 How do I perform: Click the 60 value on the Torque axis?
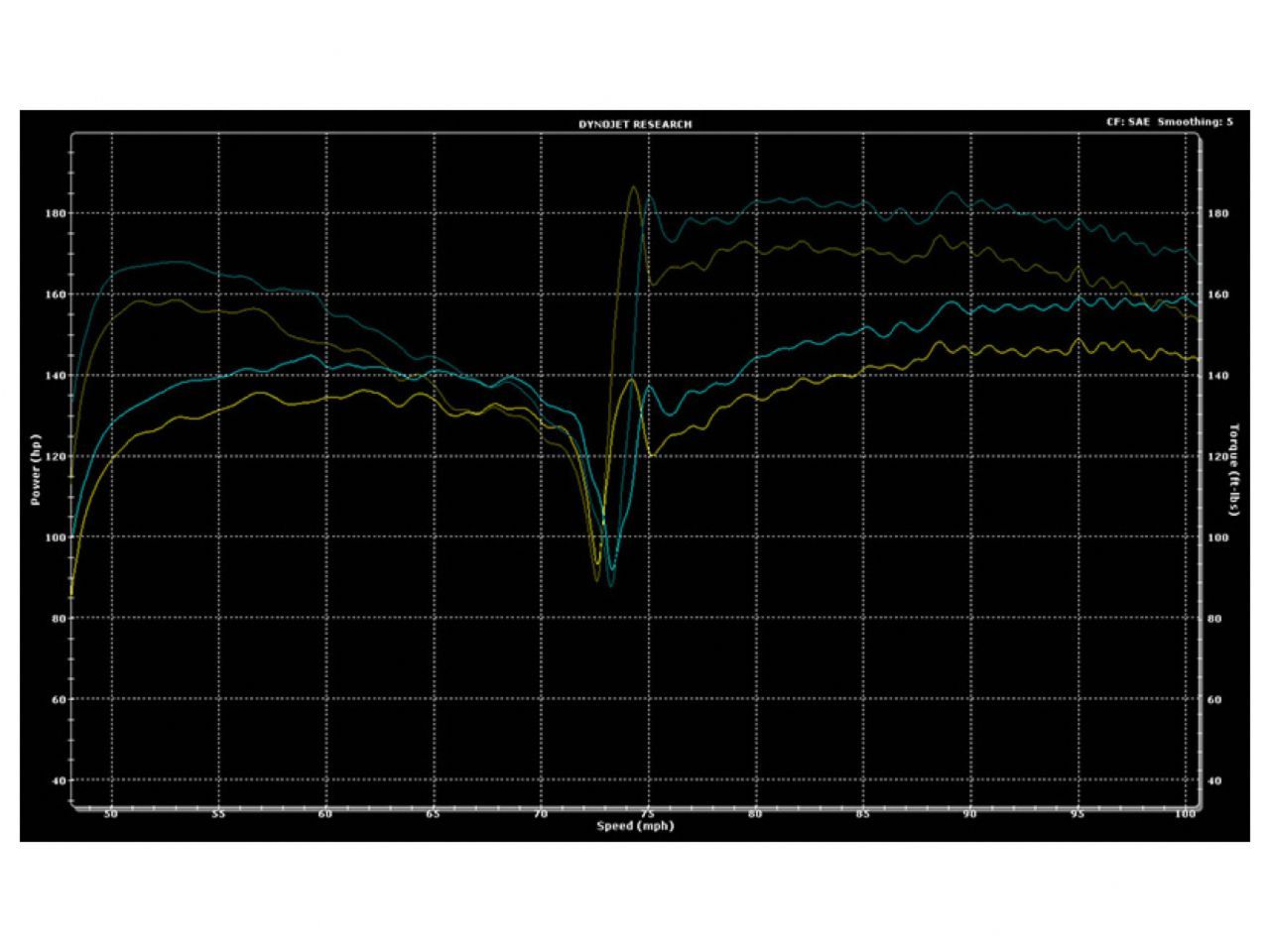pyautogui.click(x=1214, y=700)
